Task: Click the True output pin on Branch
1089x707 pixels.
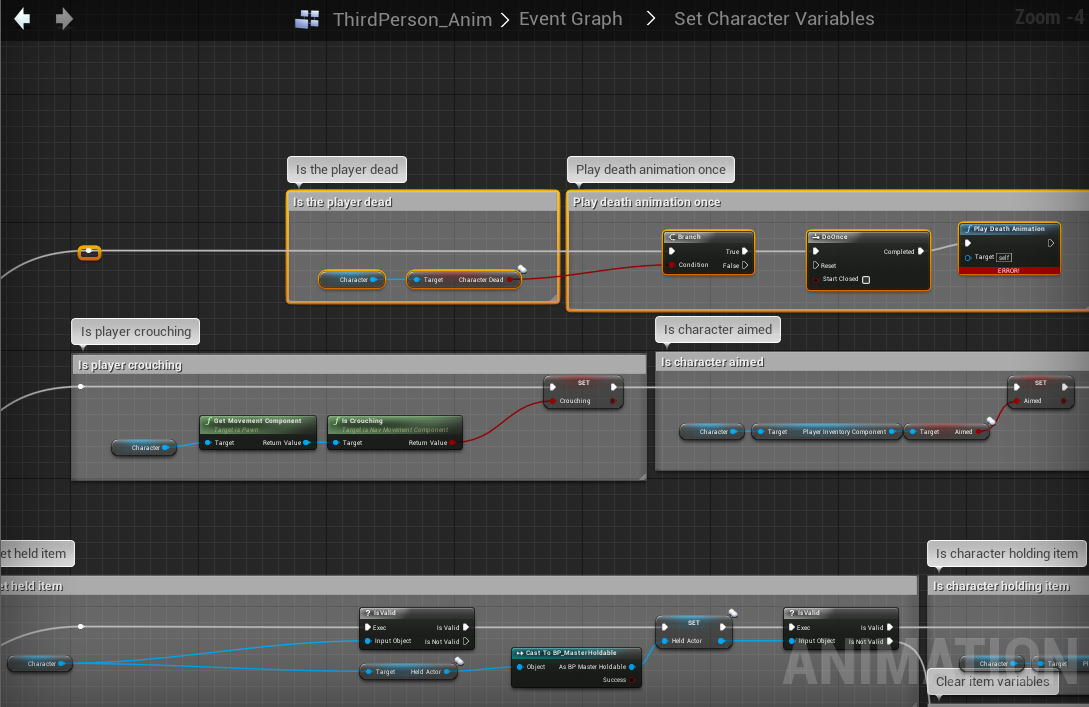Action: coord(746,252)
